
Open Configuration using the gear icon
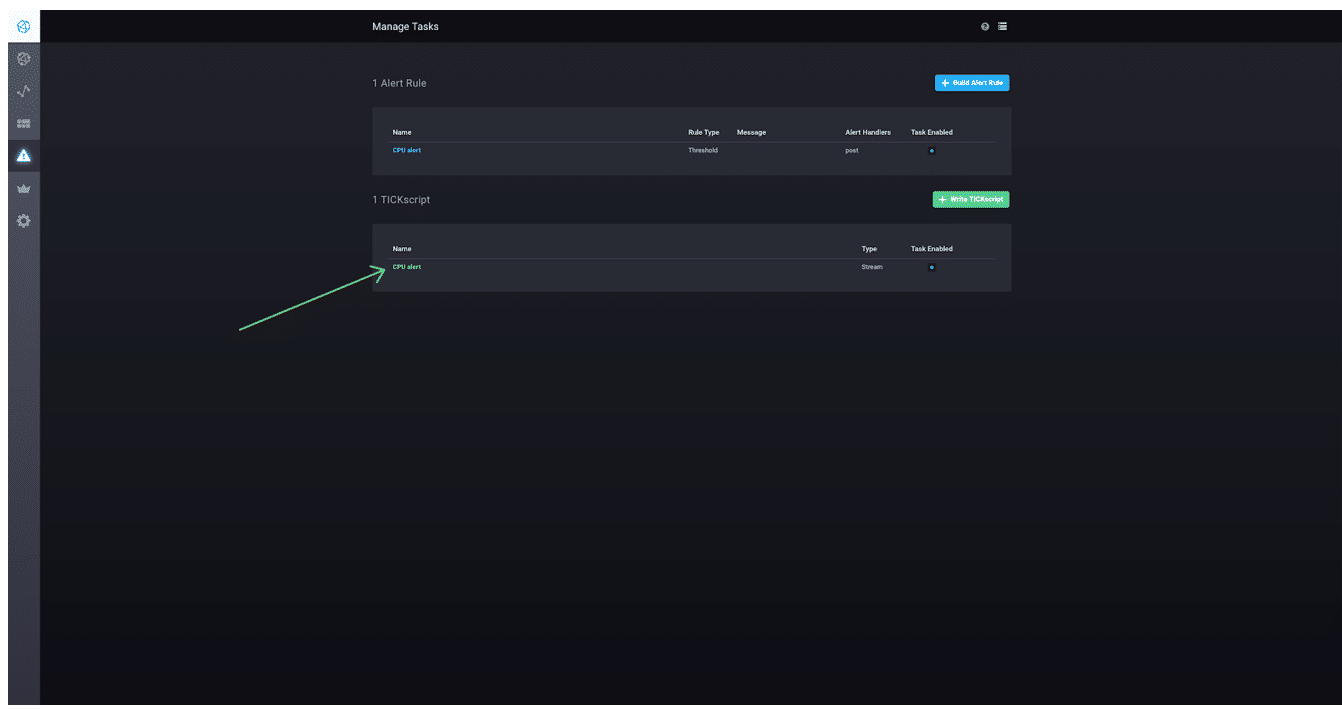pyautogui.click(x=24, y=221)
